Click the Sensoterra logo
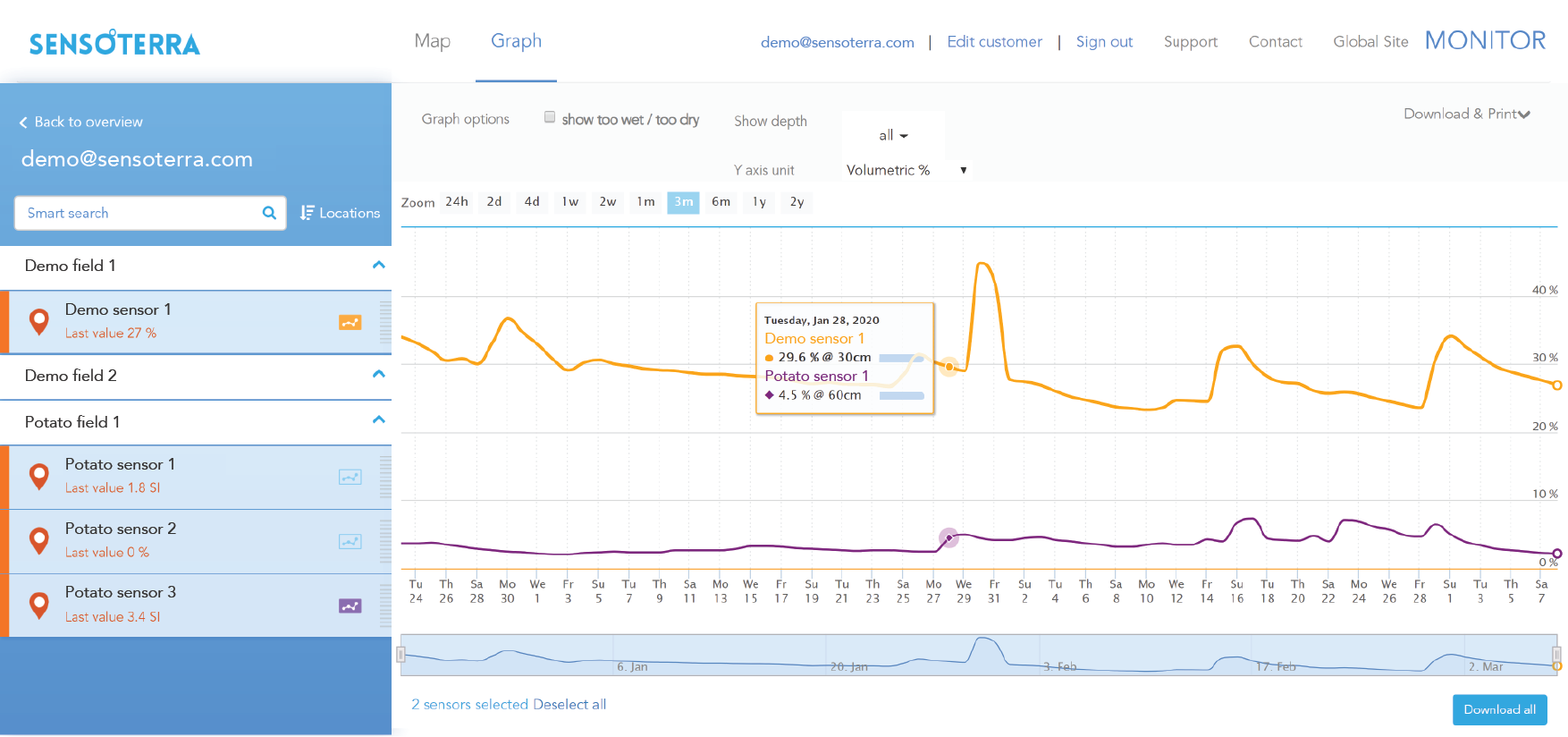The image size is (1568, 737). 114,43
